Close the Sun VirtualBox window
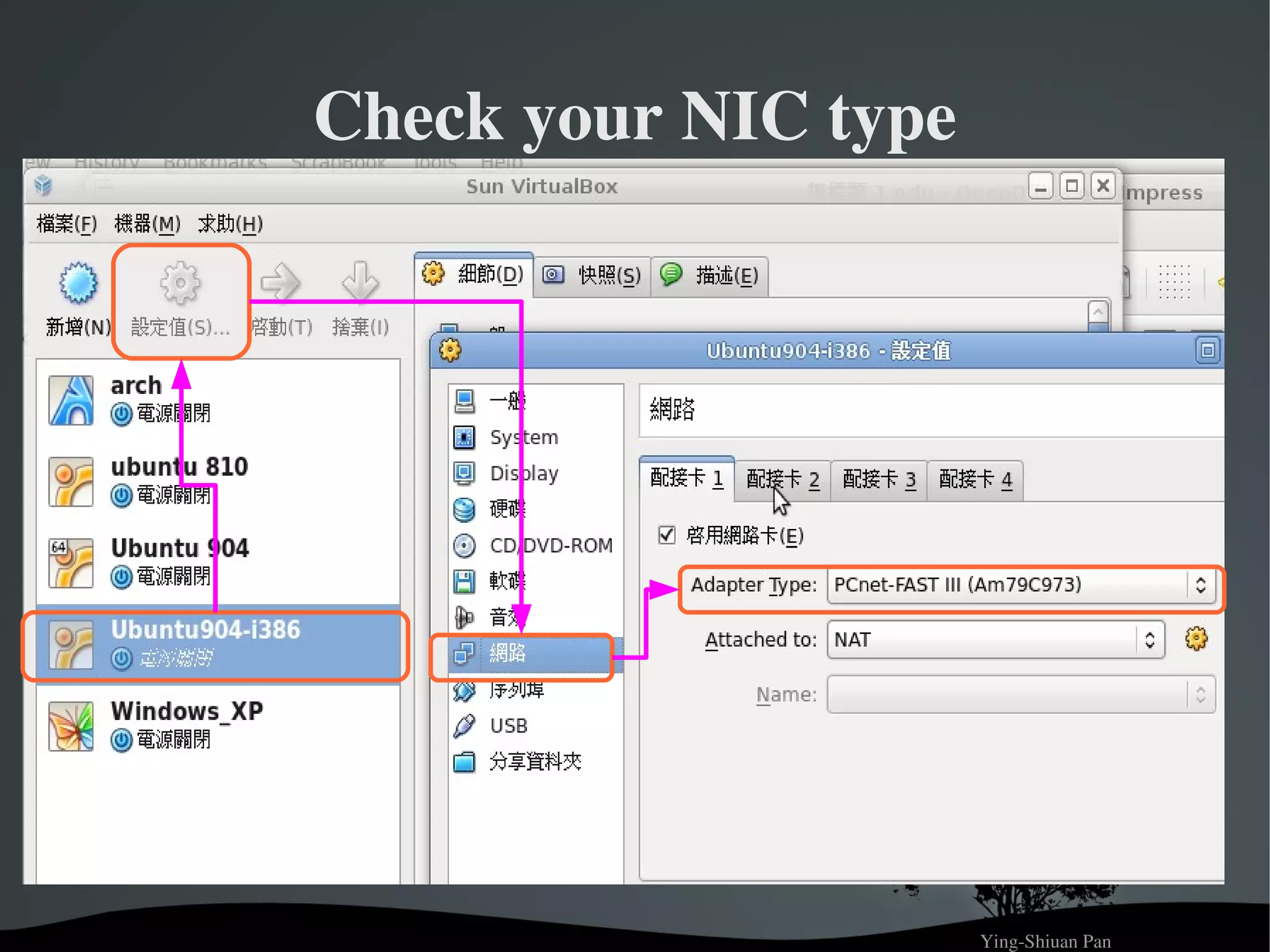This screenshot has width=1270, height=952. (x=1103, y=186)
